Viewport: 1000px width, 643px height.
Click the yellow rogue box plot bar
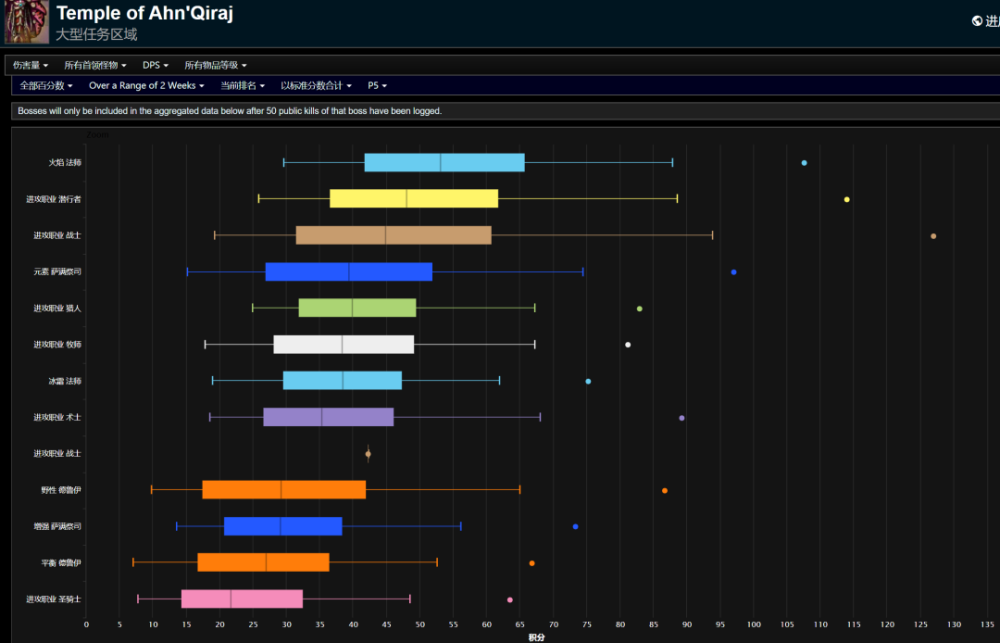[414, 199]
